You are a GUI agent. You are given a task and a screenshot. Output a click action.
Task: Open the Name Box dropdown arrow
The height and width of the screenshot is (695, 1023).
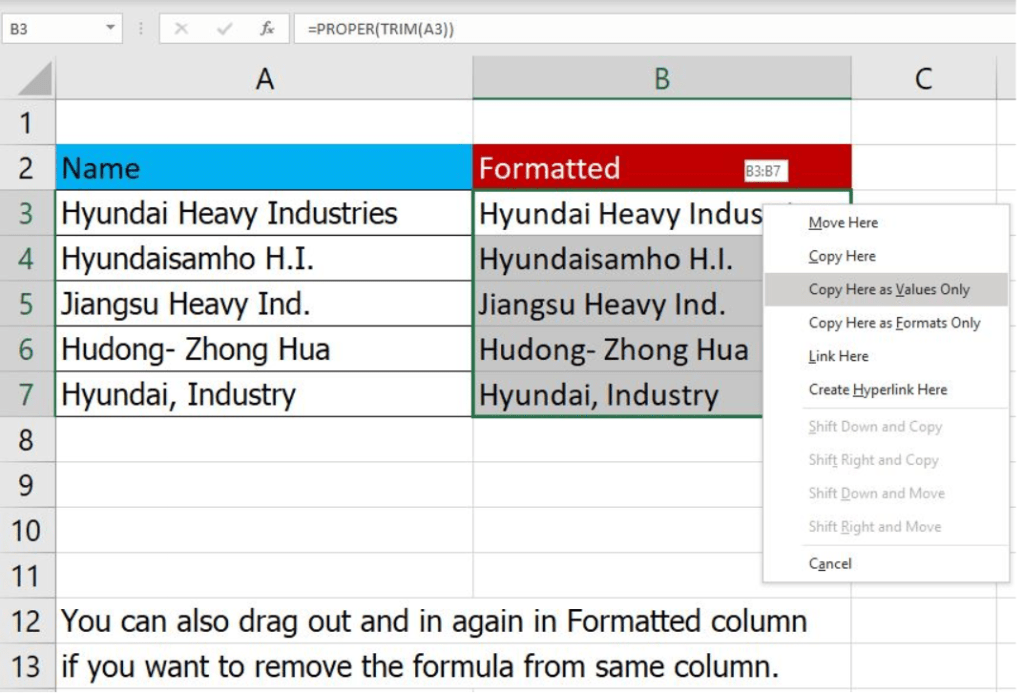(111, 29)
